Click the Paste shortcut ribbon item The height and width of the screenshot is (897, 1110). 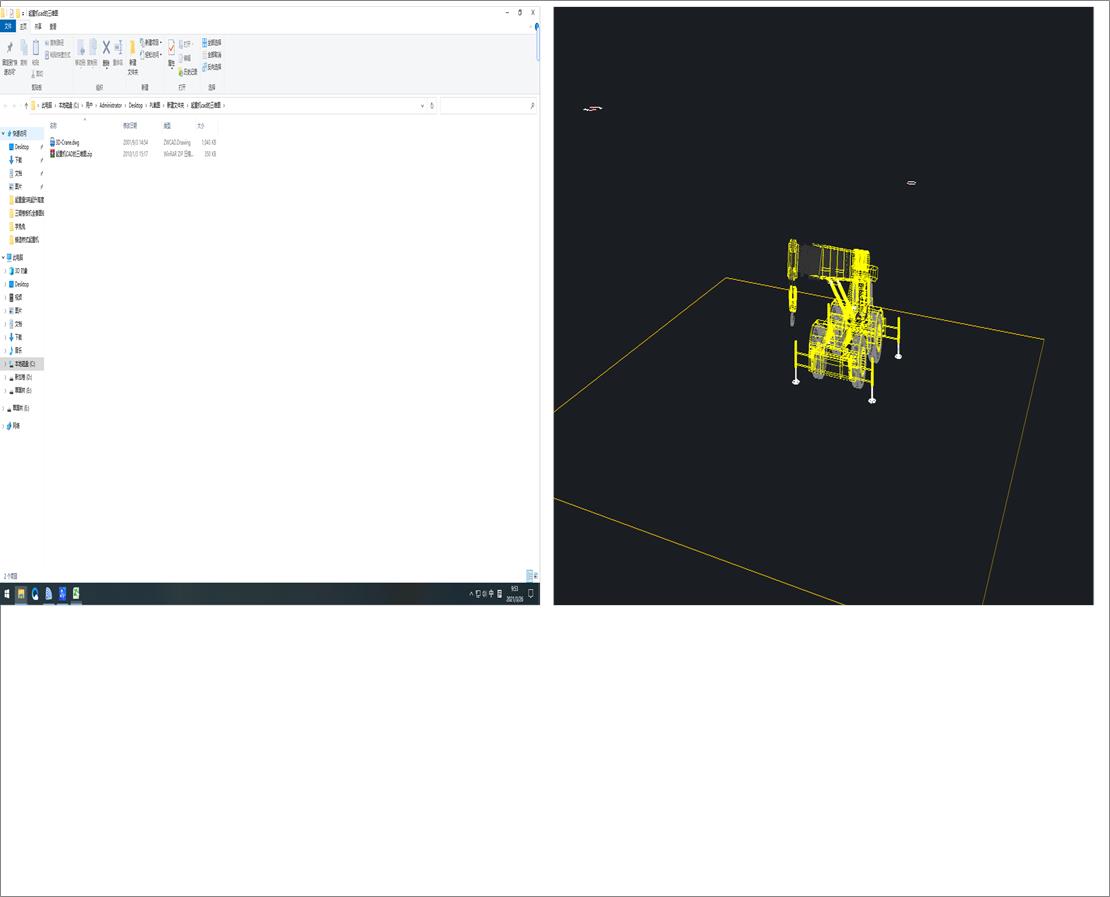[x=58, y=55]
